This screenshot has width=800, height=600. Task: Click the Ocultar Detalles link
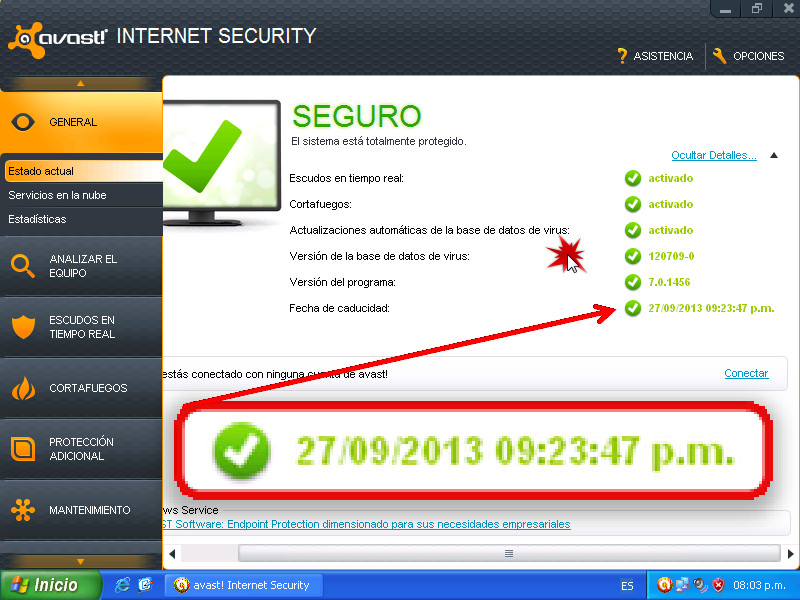pyautogui.click(x=714, y=155)
